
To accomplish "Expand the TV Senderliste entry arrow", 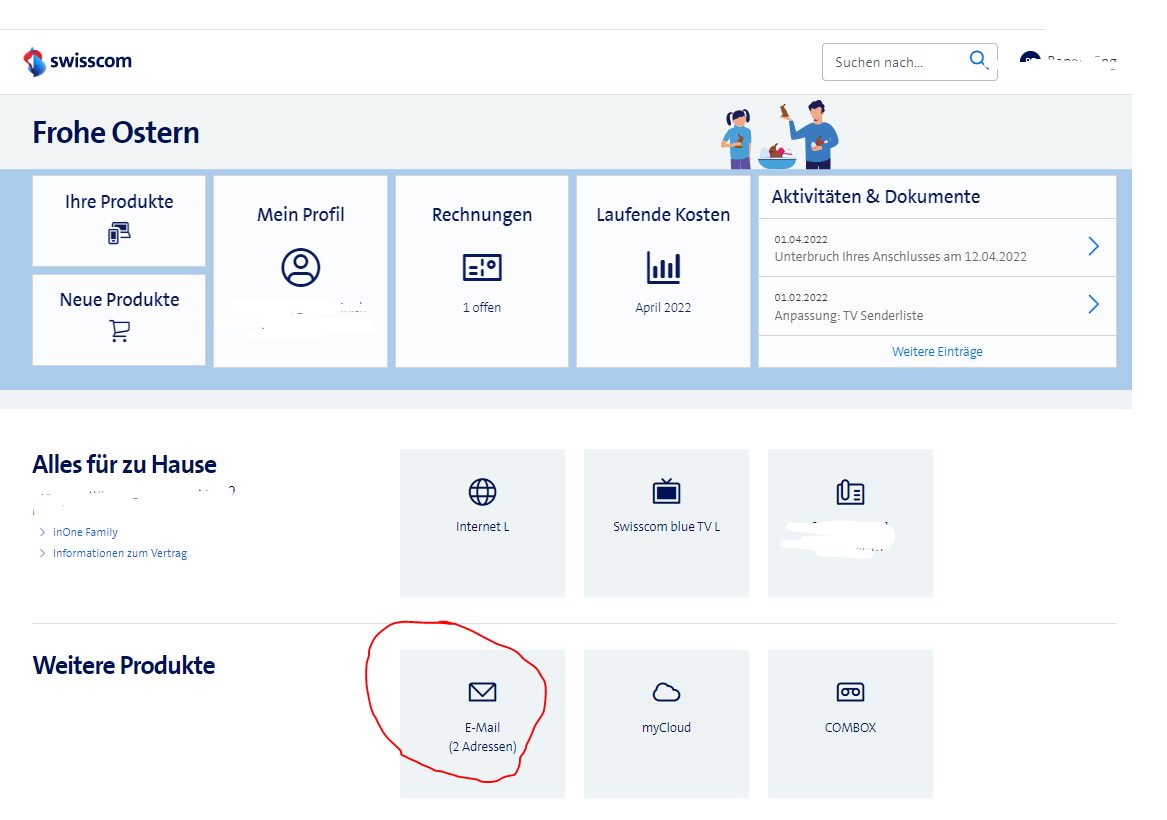I will point(1093,305).
